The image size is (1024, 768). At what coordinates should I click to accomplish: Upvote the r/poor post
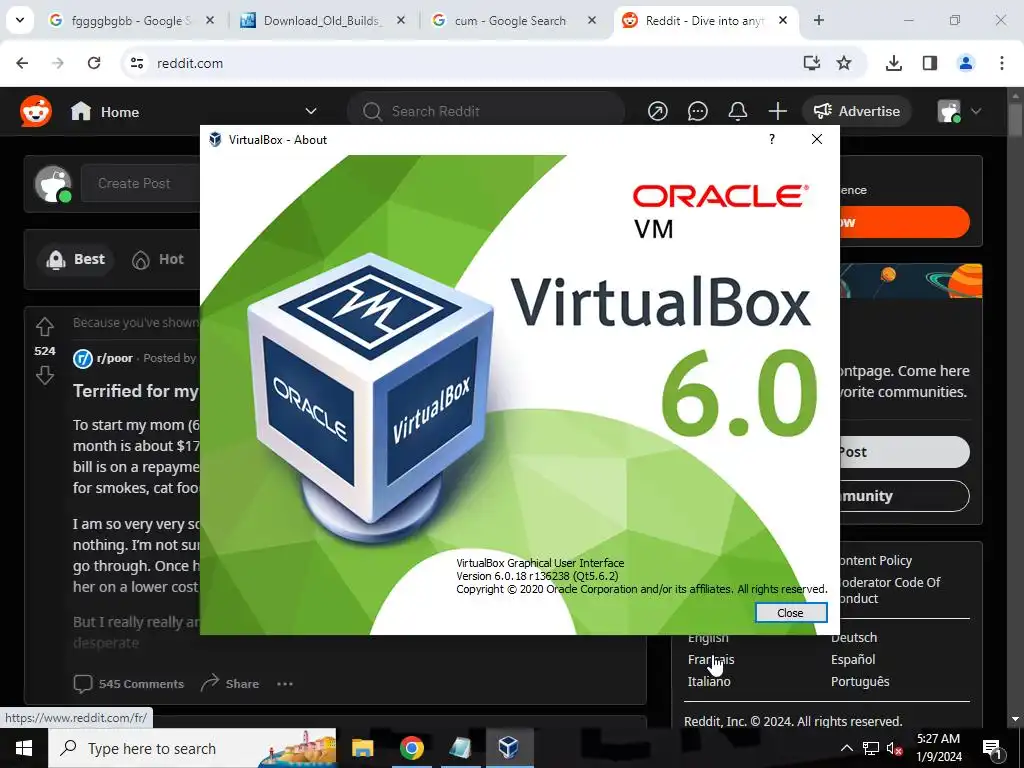44,326
